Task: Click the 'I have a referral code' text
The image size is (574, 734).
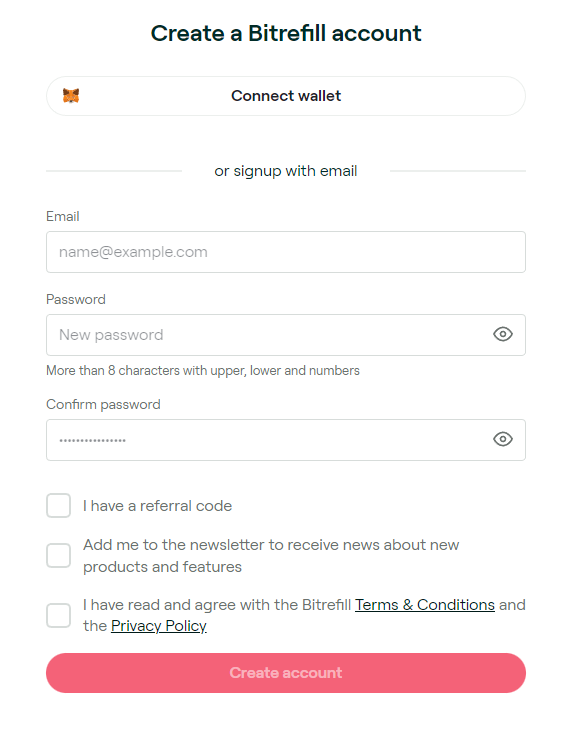Action: [157, 506]
